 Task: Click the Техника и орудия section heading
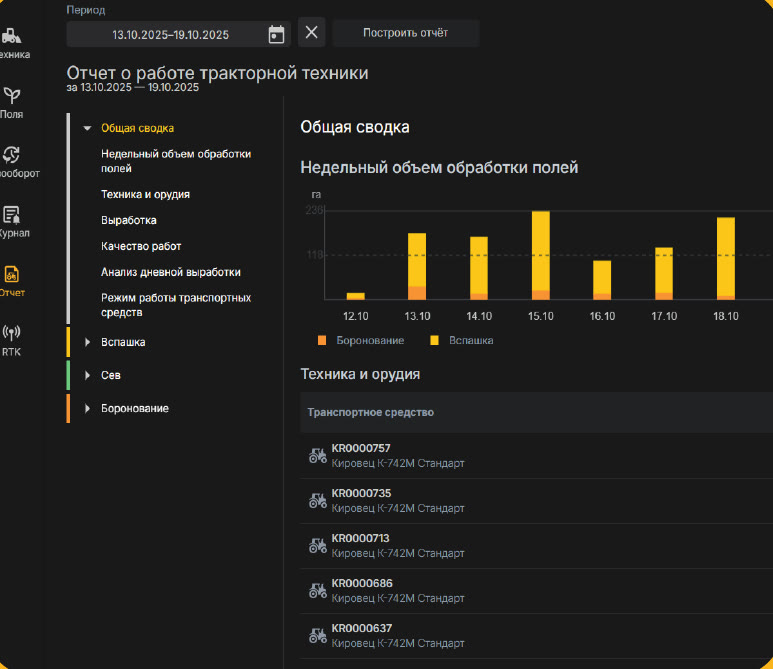point(360,374)
